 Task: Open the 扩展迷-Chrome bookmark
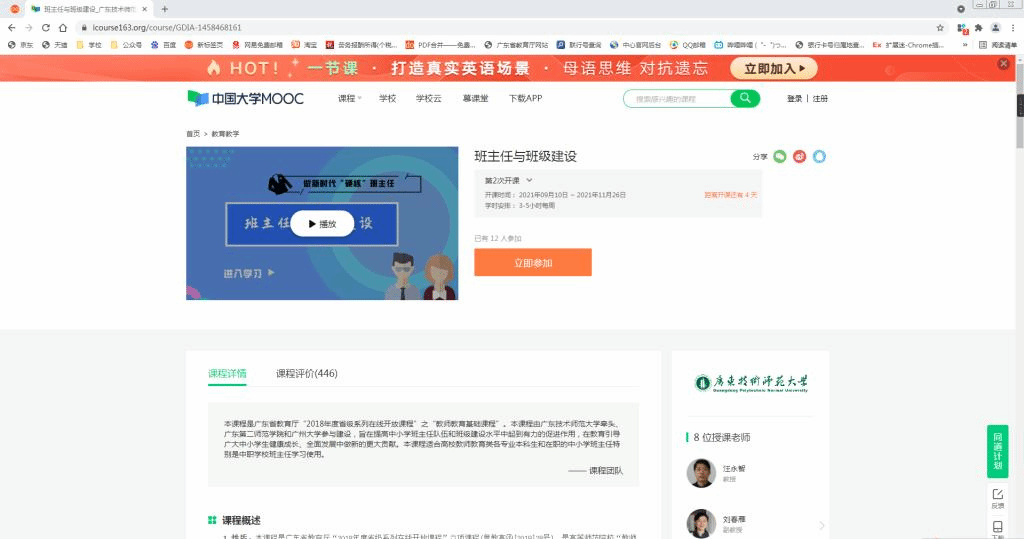point(908,45)
